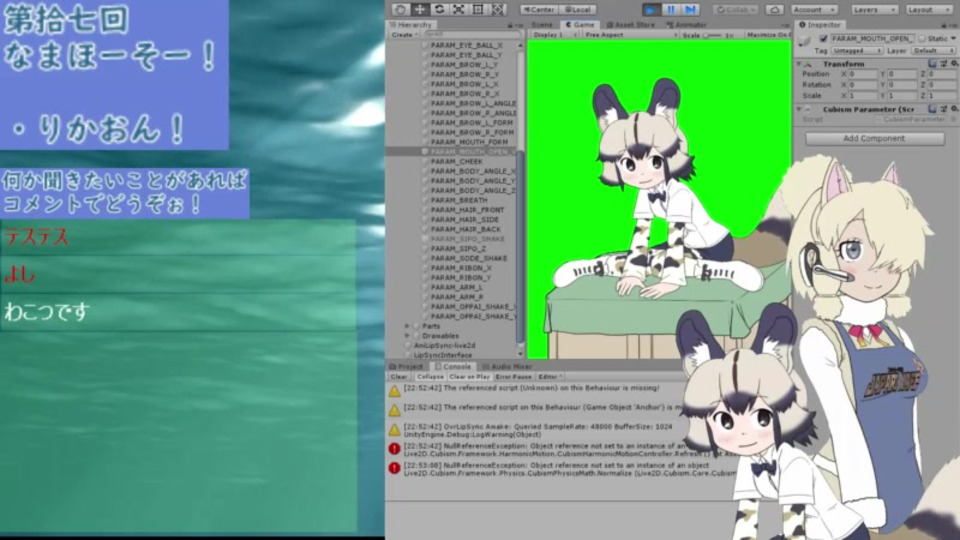Advance one frame with the Step button
Screen dimensions: 960x540
pos(691,9)
